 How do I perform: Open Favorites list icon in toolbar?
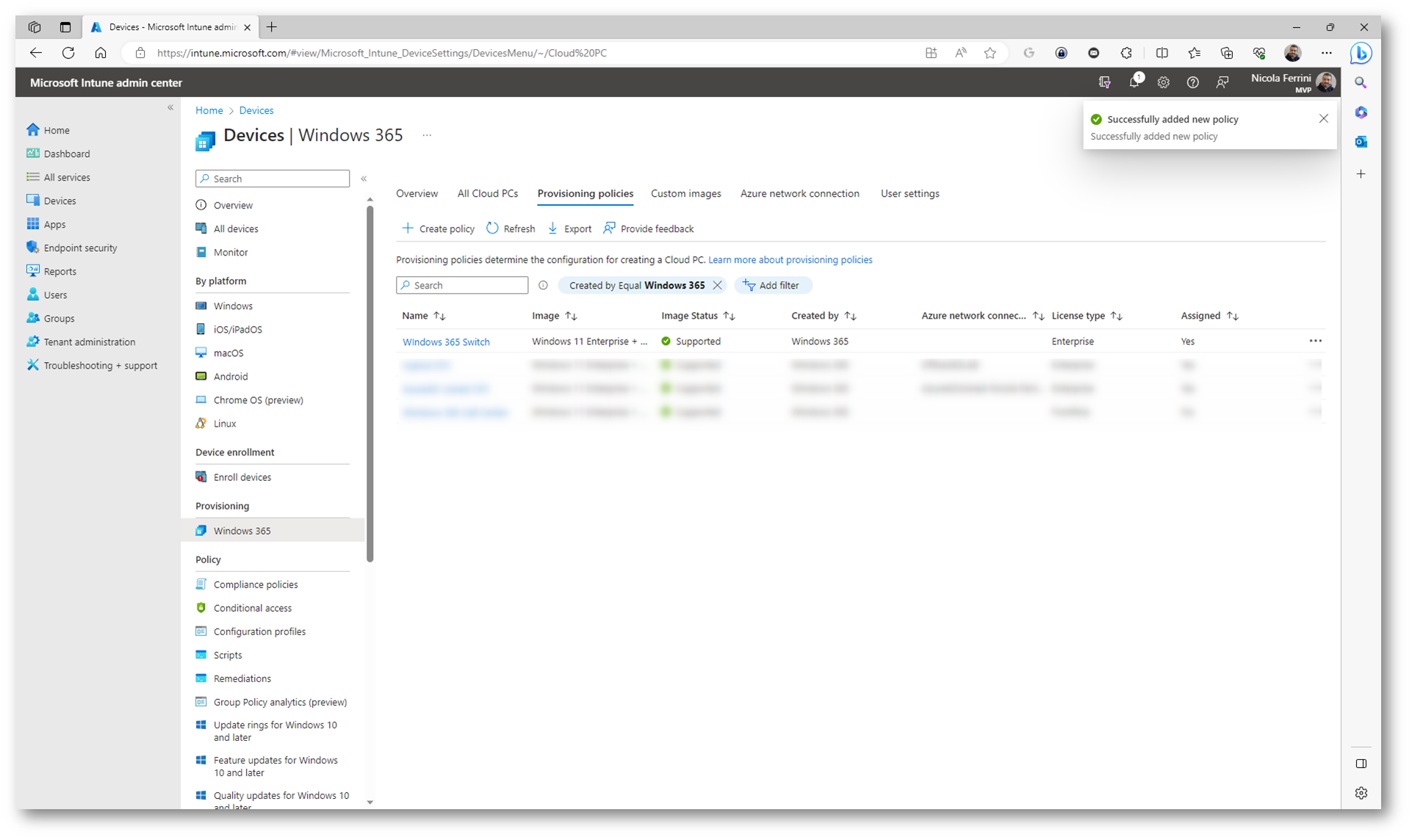click(x=1195, y=53)
